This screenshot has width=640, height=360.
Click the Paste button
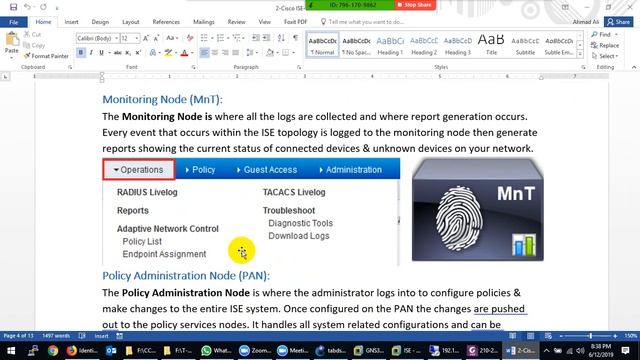pos(11,43)
